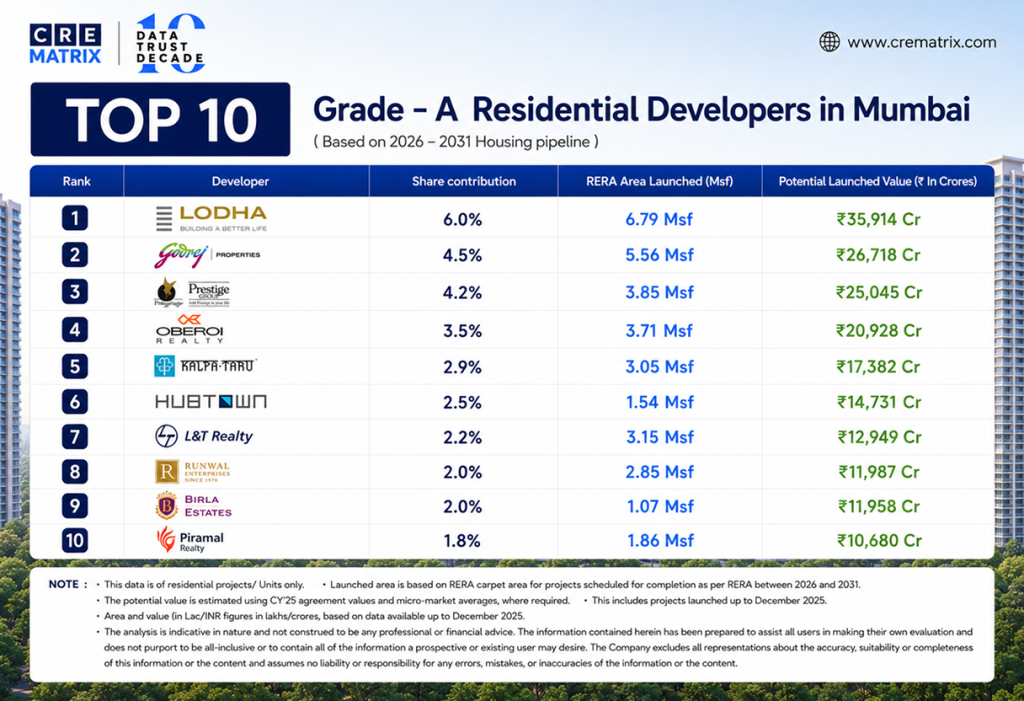The image size is (1024, 701).
Task: Click the Potential Launched Value column header
Action: [878, 181]
